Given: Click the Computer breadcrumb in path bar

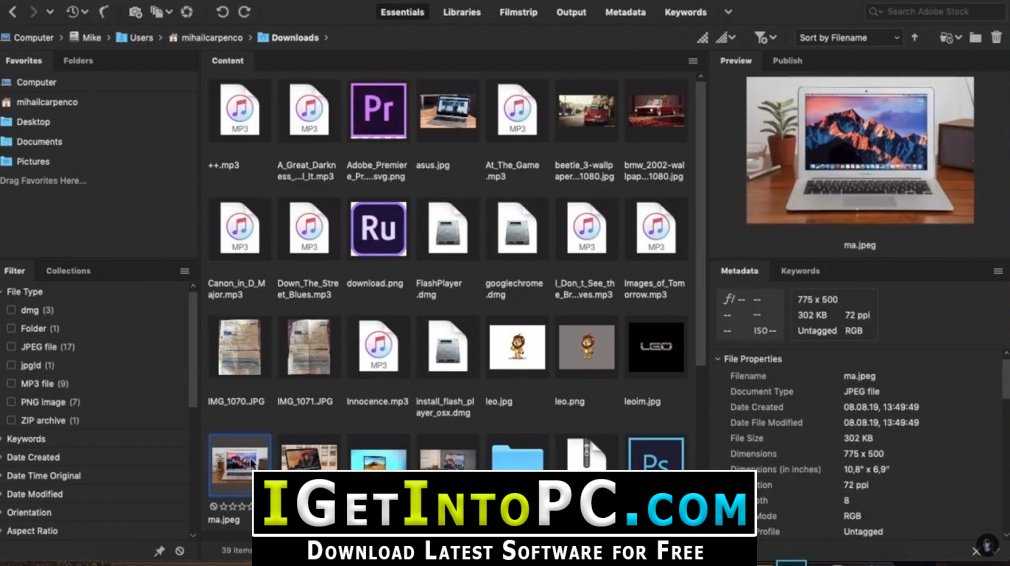Looking at the screenshot, I should [x=27, y=37].
